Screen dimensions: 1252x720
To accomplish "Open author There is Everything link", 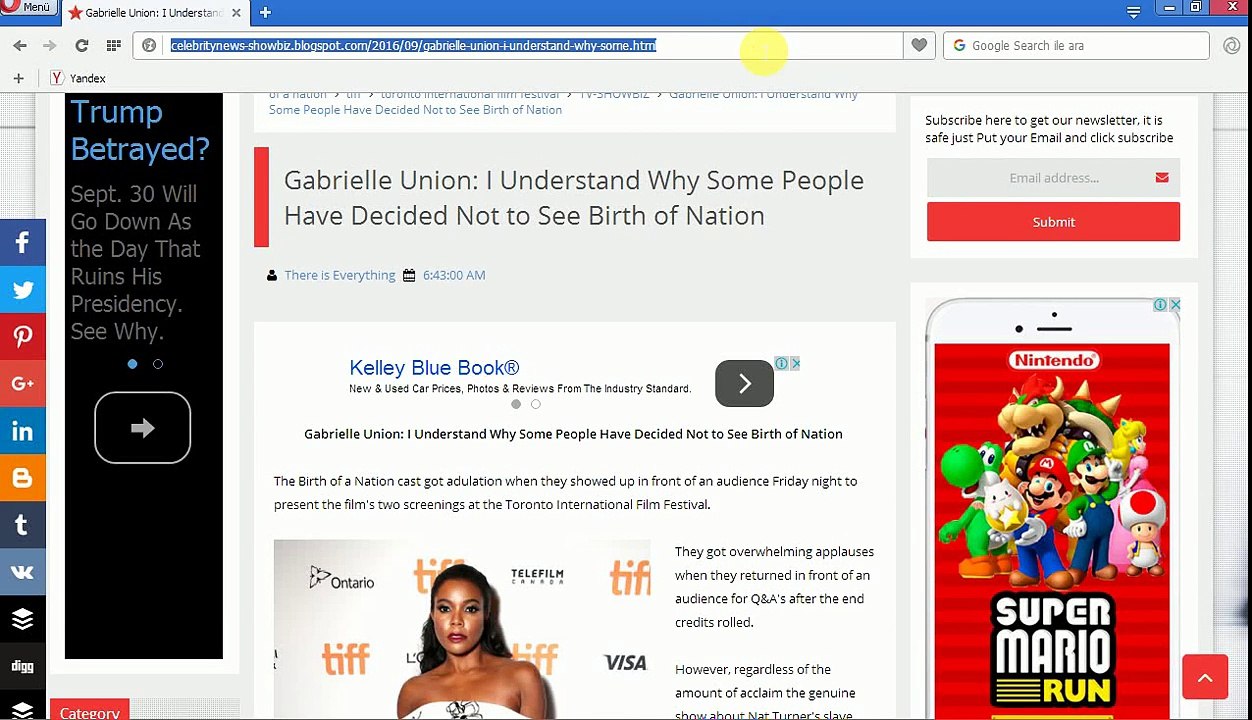I will [339, 275].
